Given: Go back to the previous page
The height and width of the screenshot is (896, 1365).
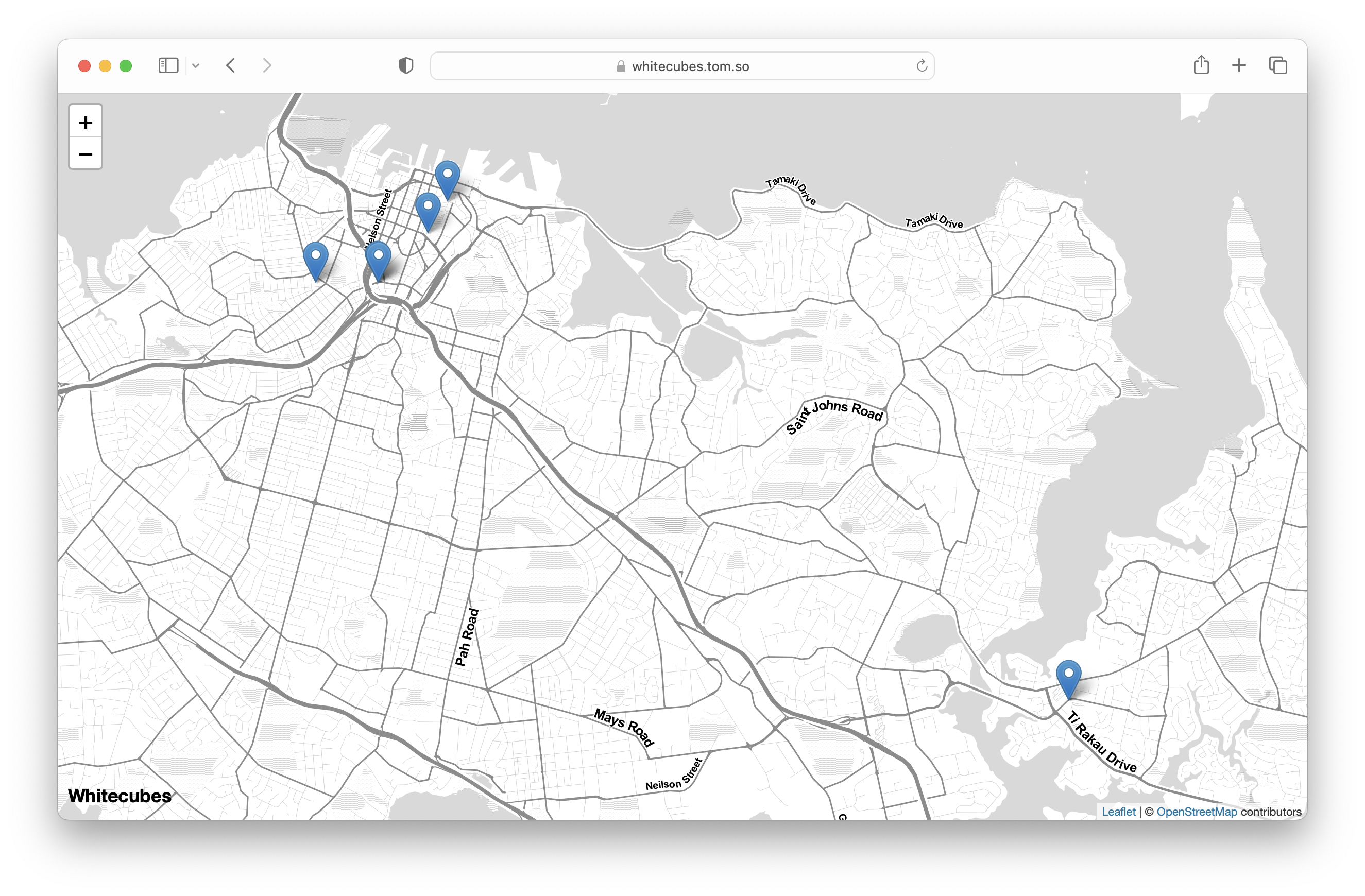Looking at the screenshot, I should pyautogui.click(x=231, y=65).
